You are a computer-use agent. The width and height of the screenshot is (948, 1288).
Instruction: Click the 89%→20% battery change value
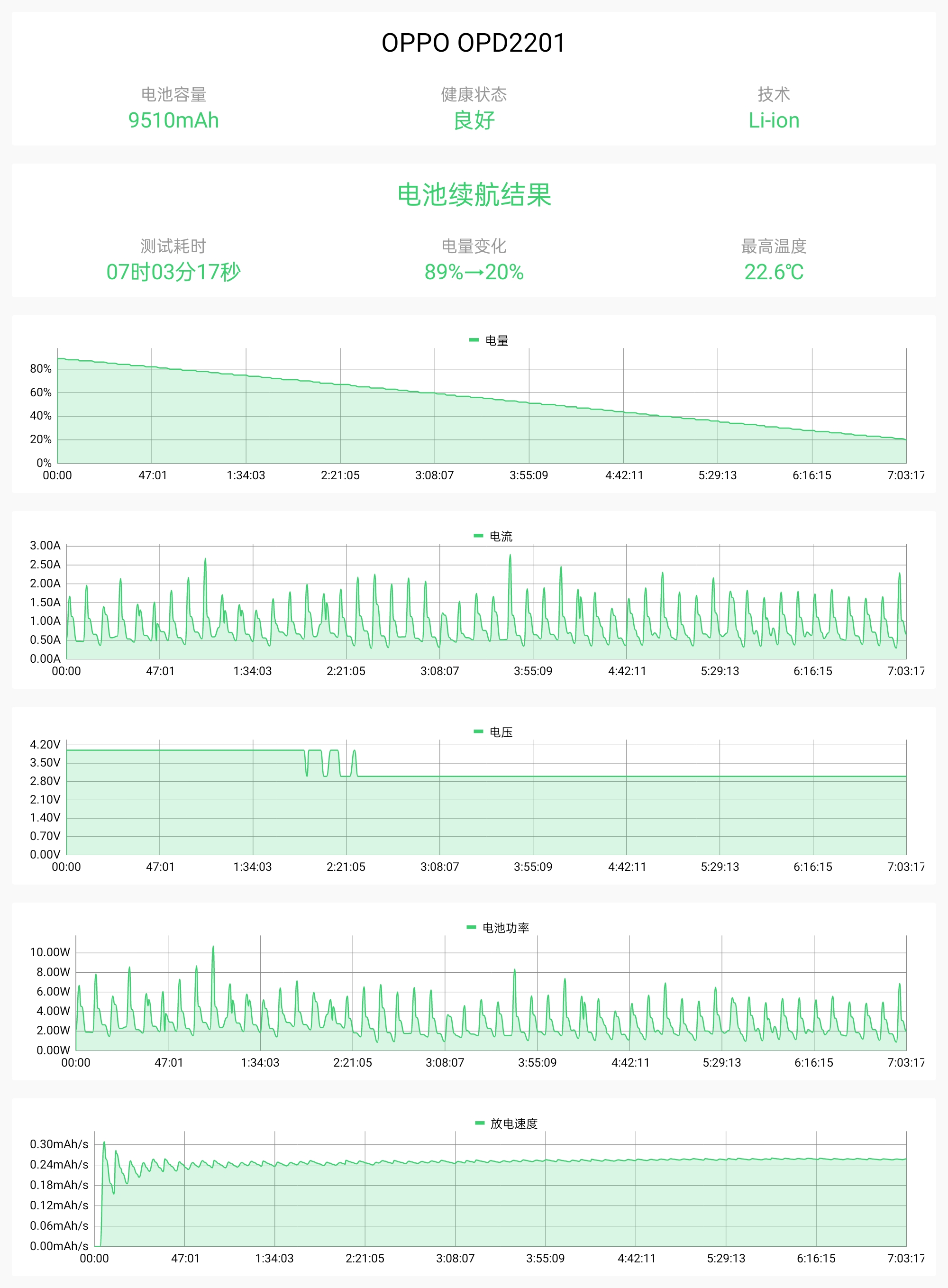[x=474, y=272]
